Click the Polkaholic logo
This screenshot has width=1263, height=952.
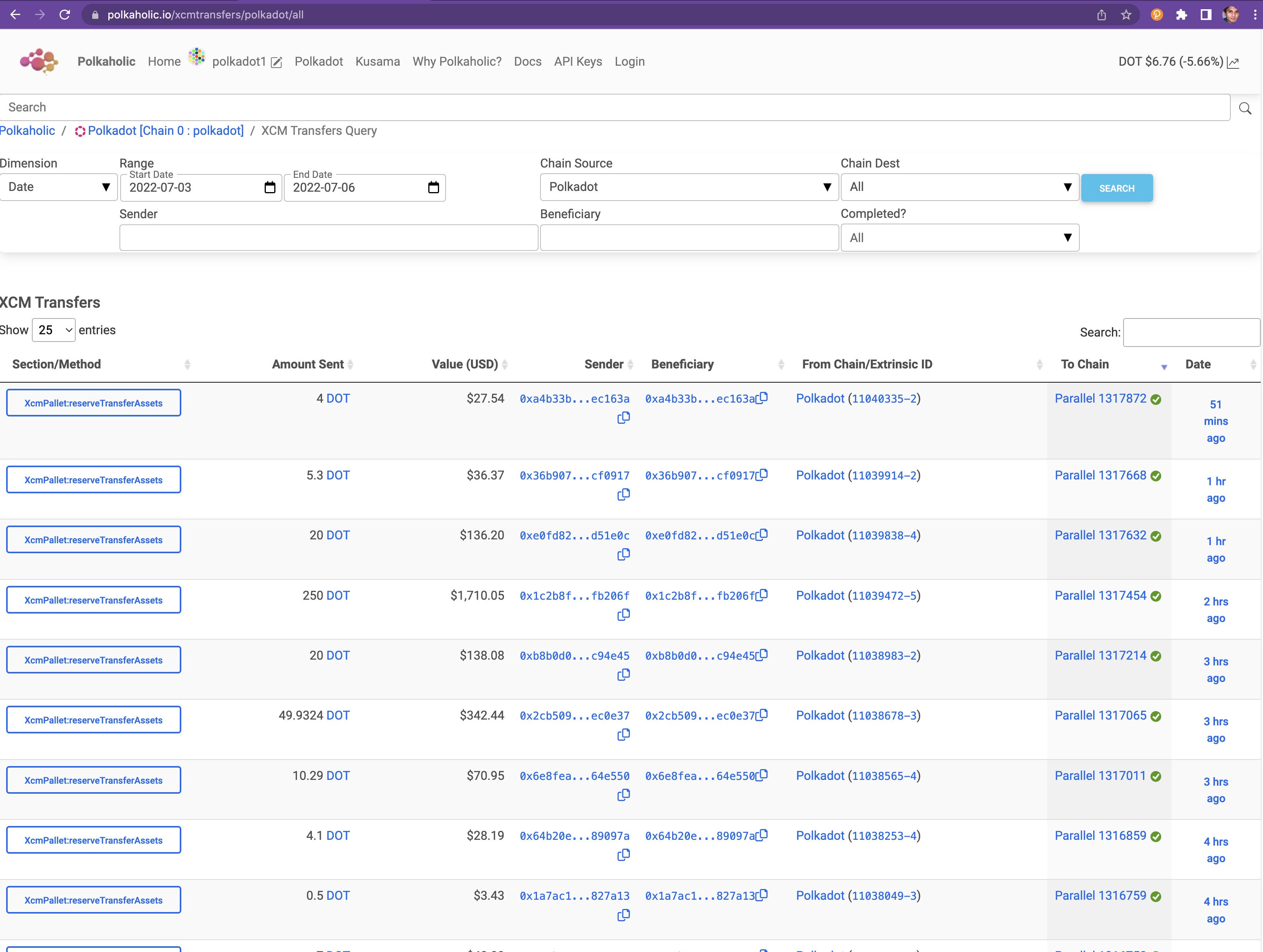click(x=39, y=61)
